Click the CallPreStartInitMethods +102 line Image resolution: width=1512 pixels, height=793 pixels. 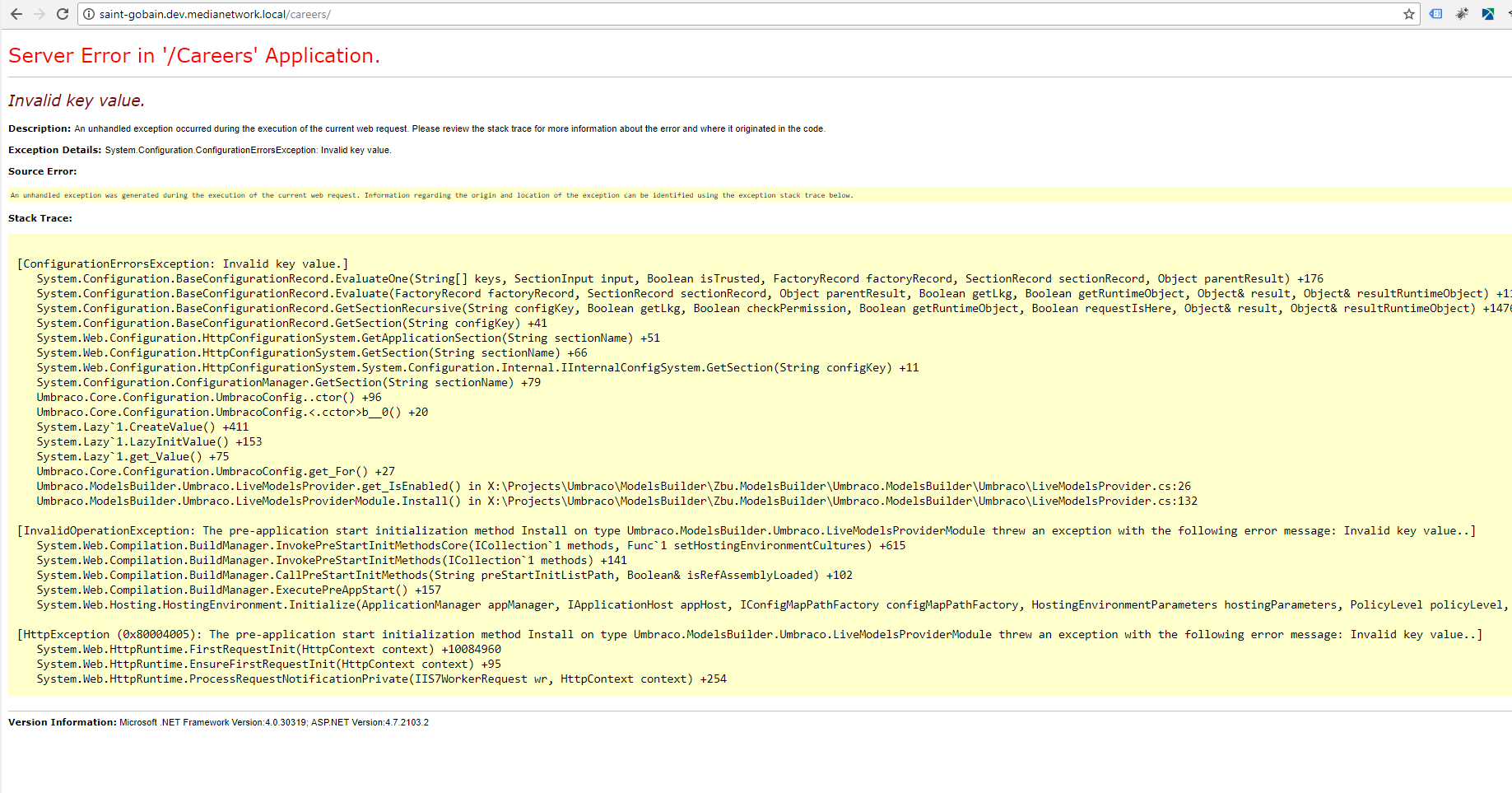[444, 575]
